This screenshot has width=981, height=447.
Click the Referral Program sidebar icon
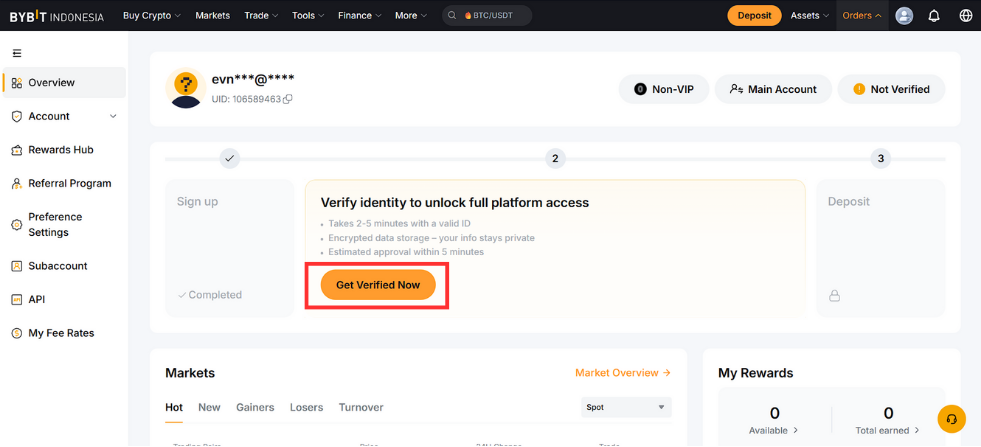[x=17, y=183]
